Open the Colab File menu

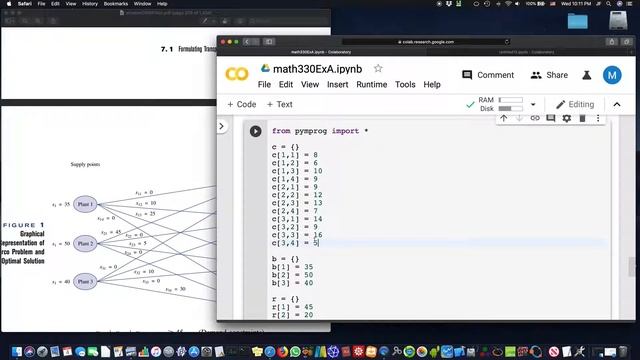[264, 84]
